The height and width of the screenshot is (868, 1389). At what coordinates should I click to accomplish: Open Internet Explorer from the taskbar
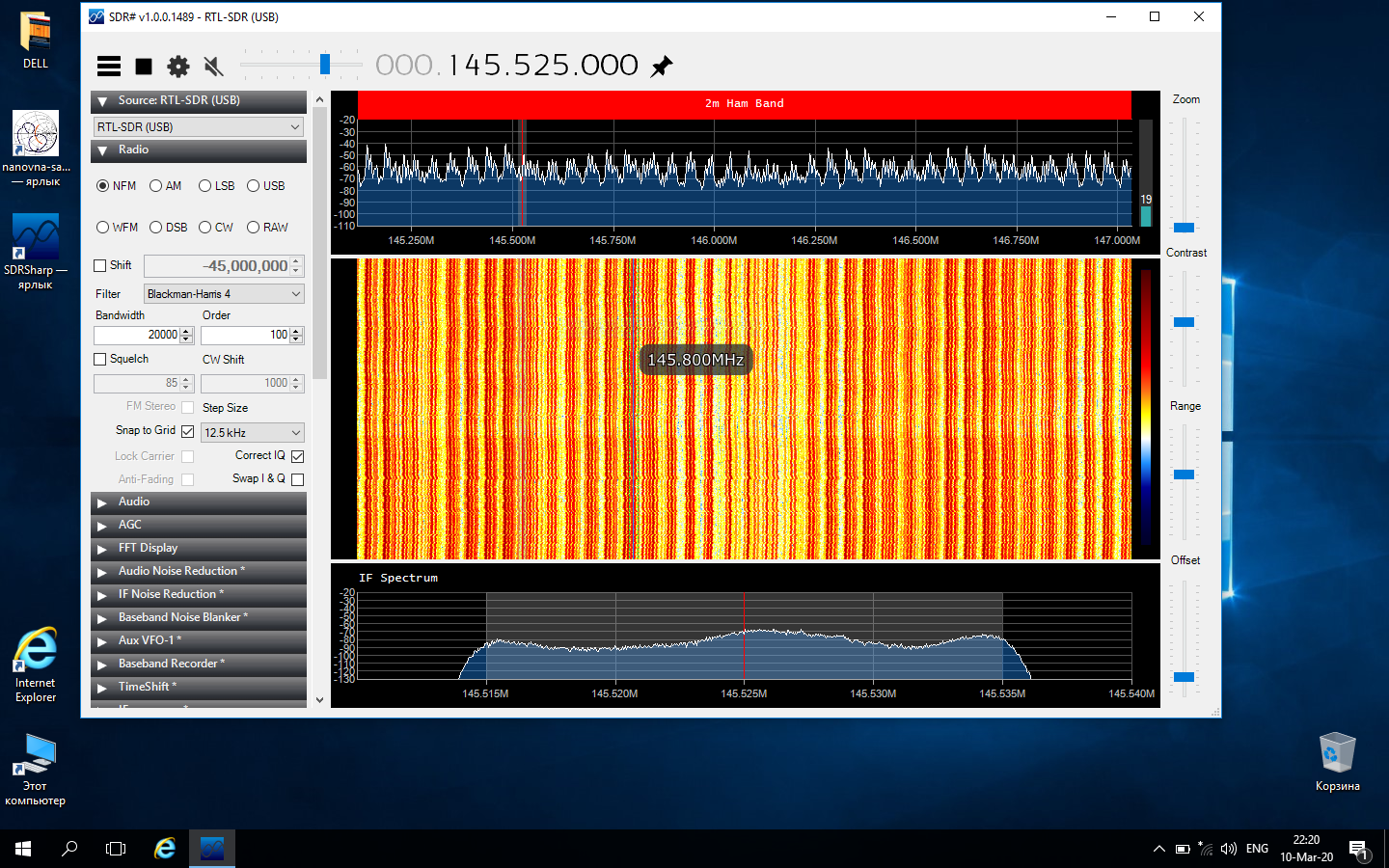(x=165, y=849)
